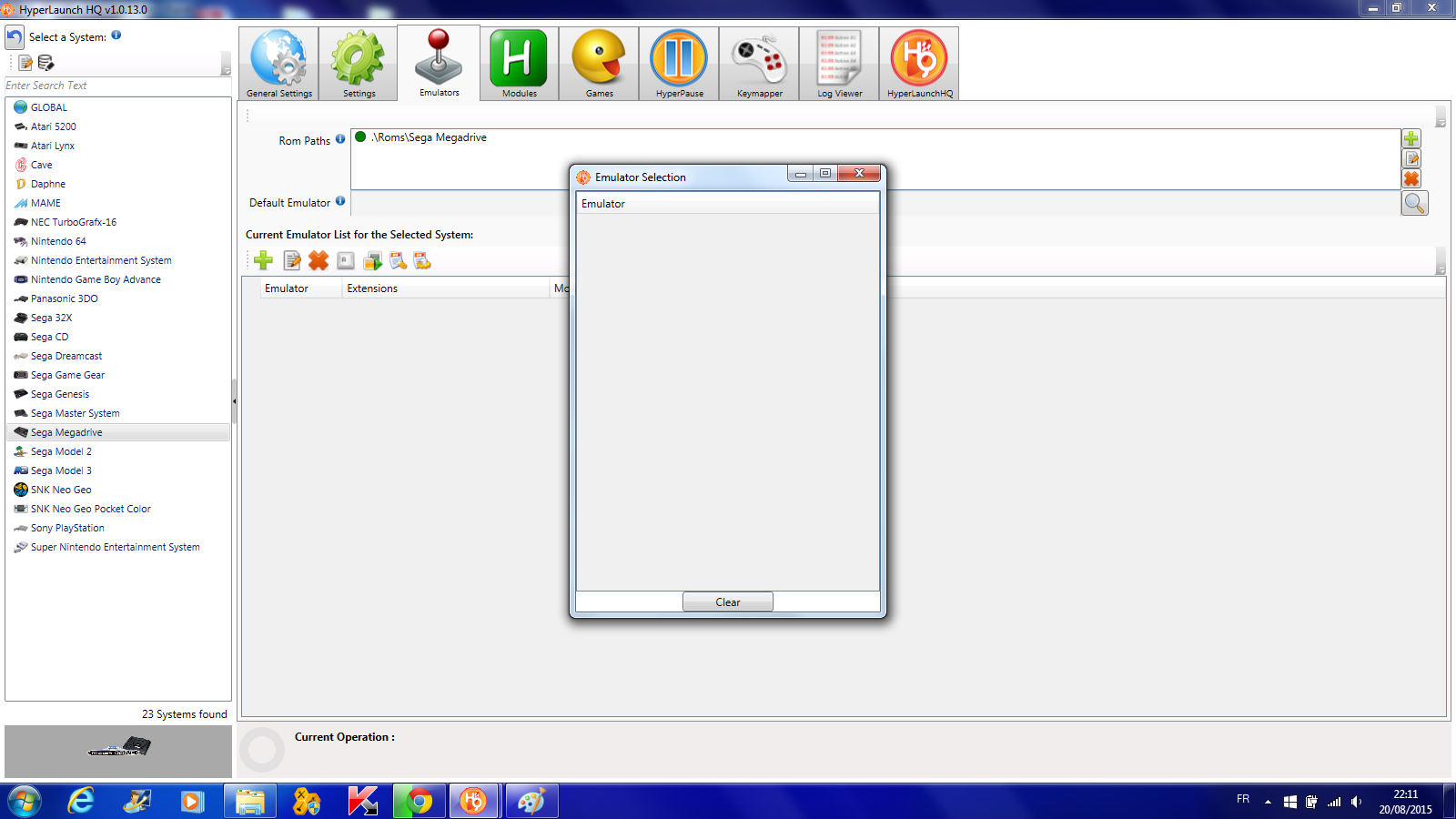Screen dimensions: 1456x819
Task: Select Sega Genesis in system list
Action: [60, 394]
